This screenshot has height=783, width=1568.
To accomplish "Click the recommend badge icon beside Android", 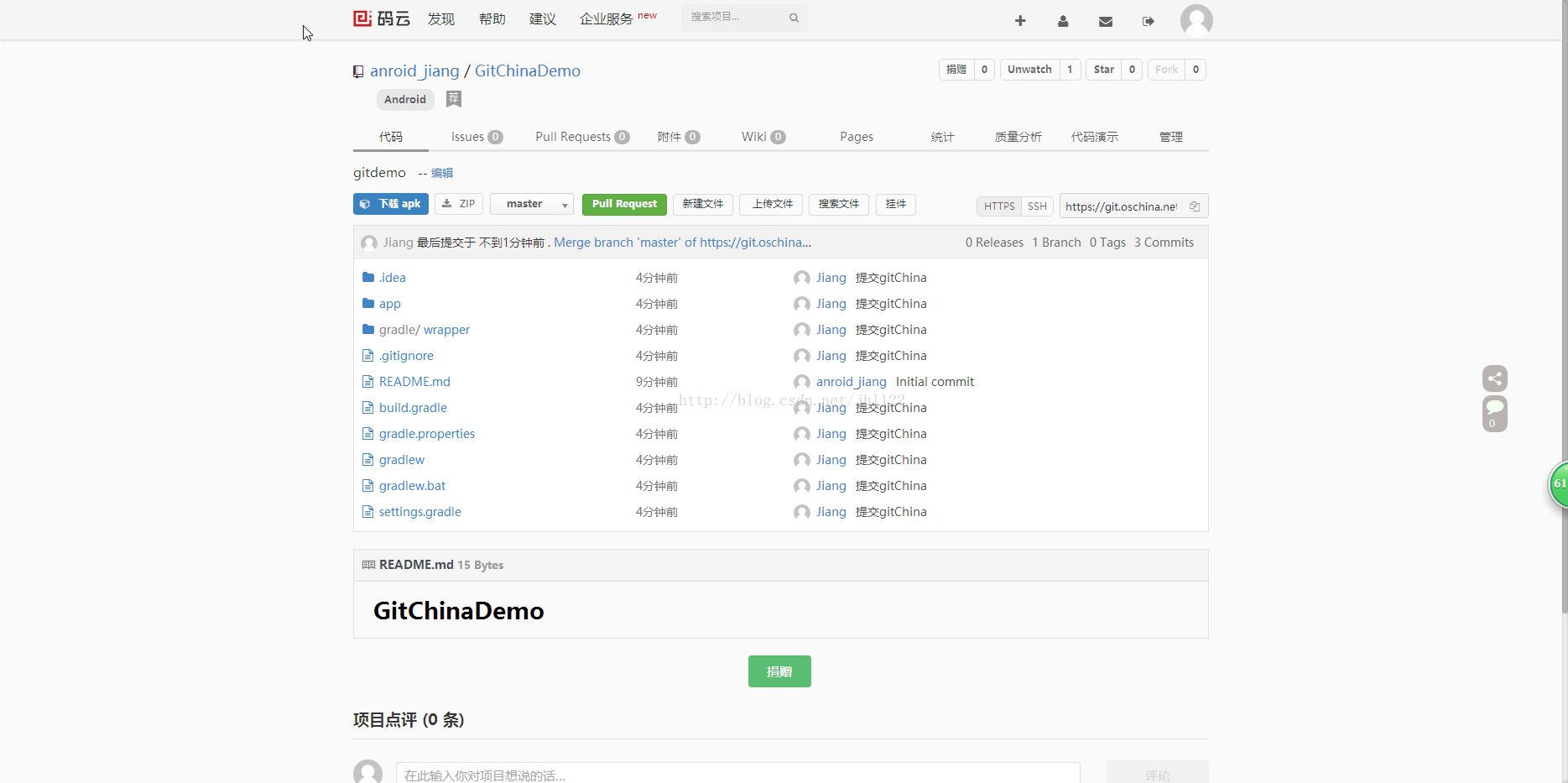I will pyautogui.click(x=454, y=99).
